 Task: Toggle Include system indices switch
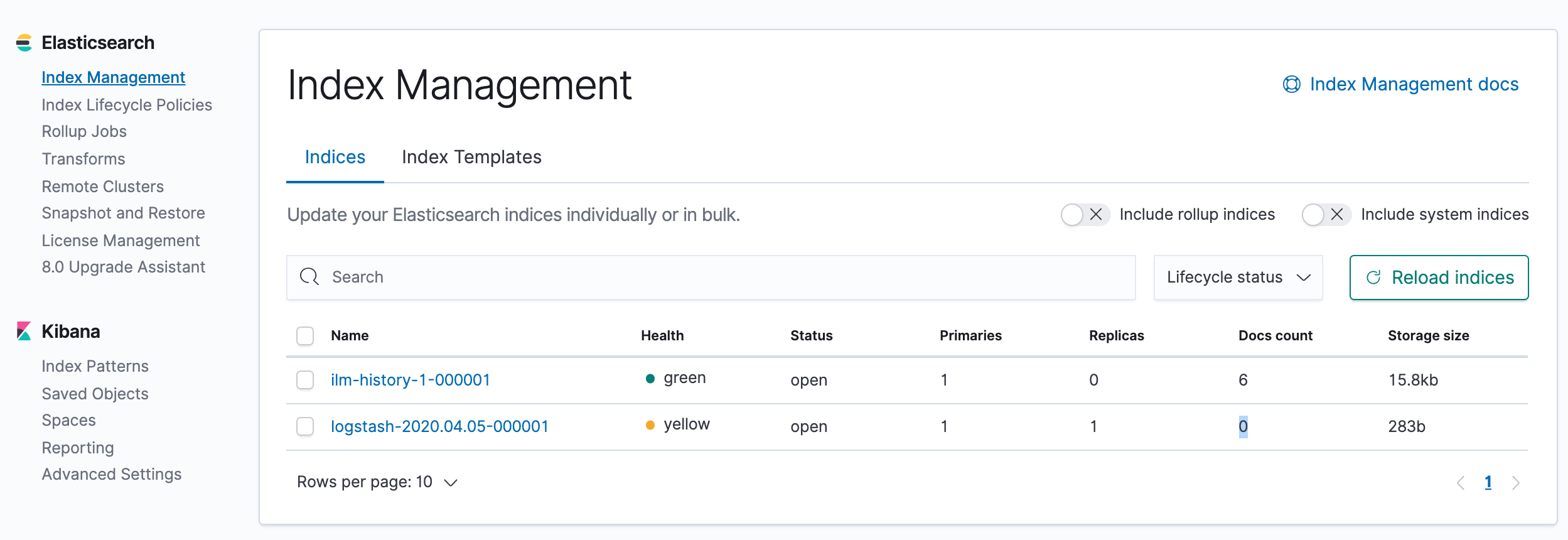coord(1326,215)
